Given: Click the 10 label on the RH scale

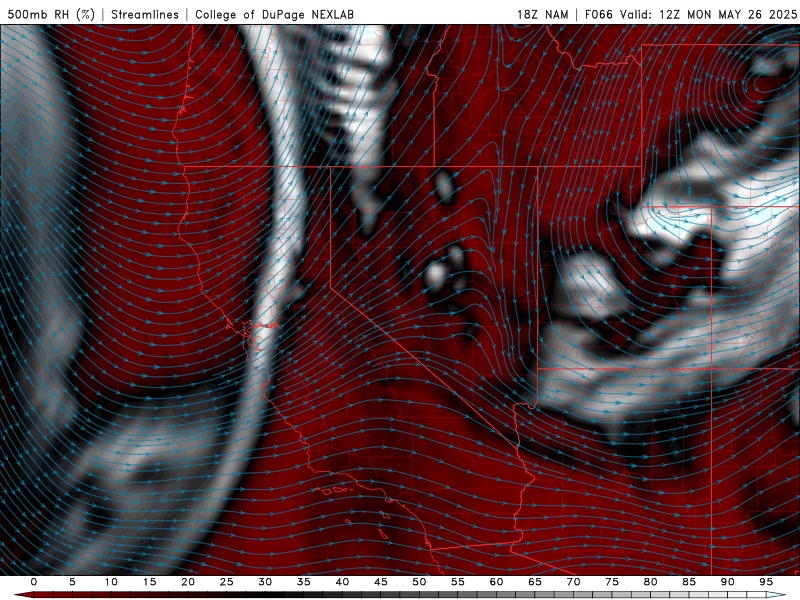Looking at the screenshot, I should (x=111, y=582).
